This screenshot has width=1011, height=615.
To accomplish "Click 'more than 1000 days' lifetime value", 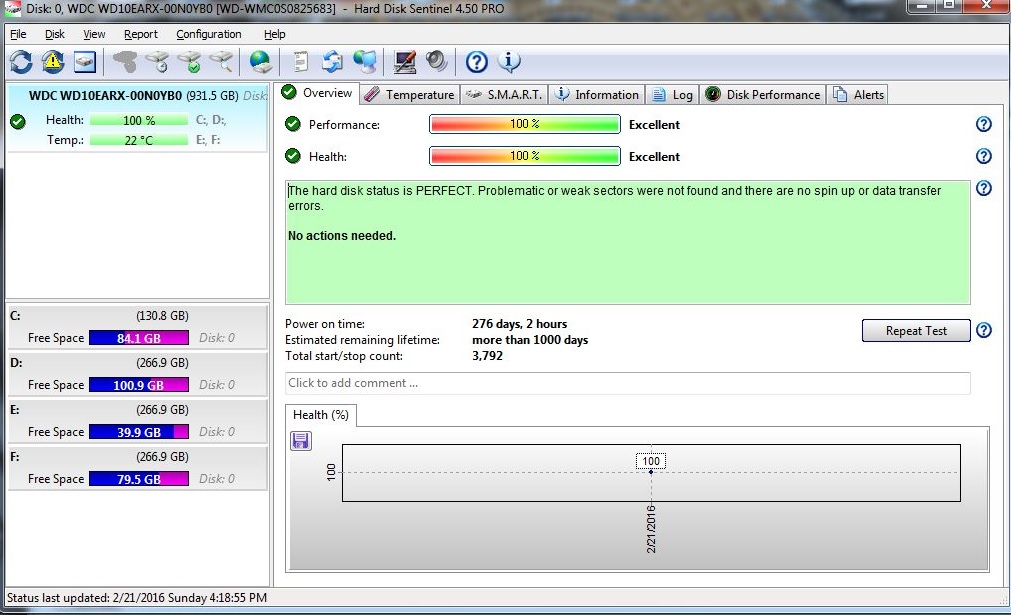I will click(530, 340).
